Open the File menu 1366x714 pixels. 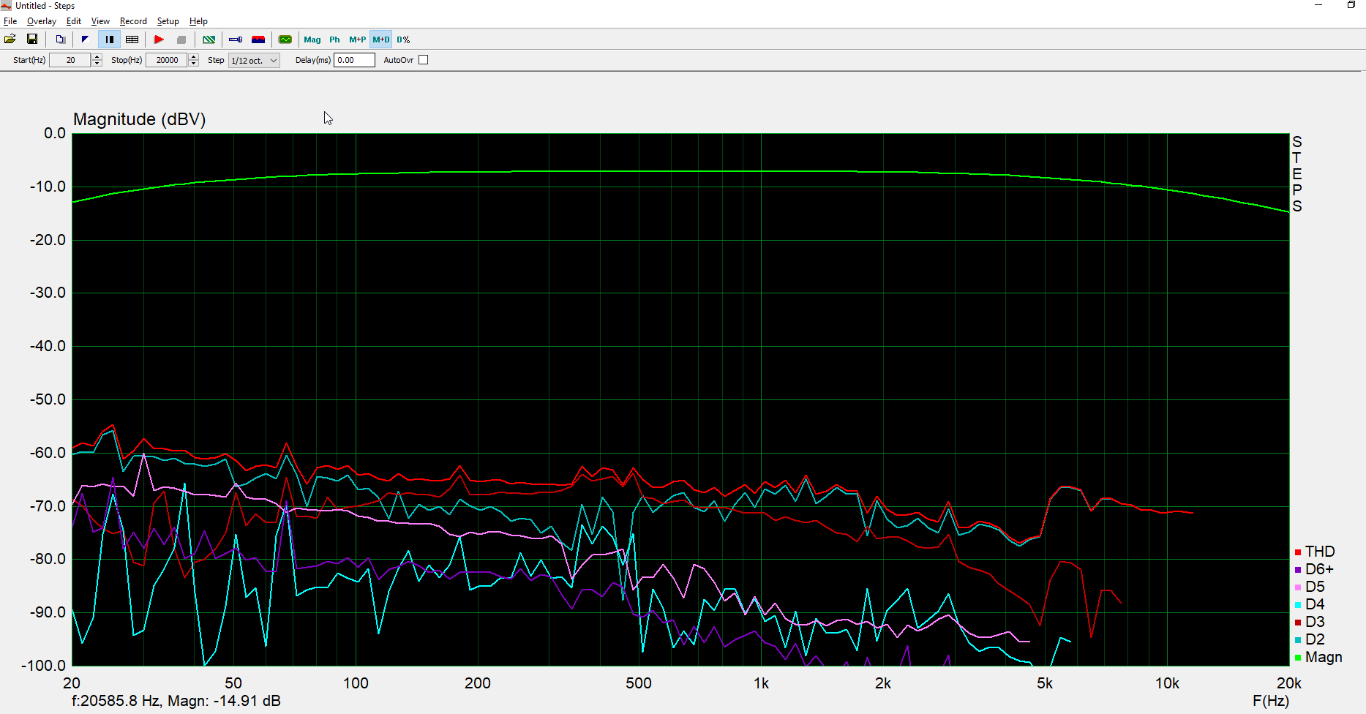click(x=10, y=21)
